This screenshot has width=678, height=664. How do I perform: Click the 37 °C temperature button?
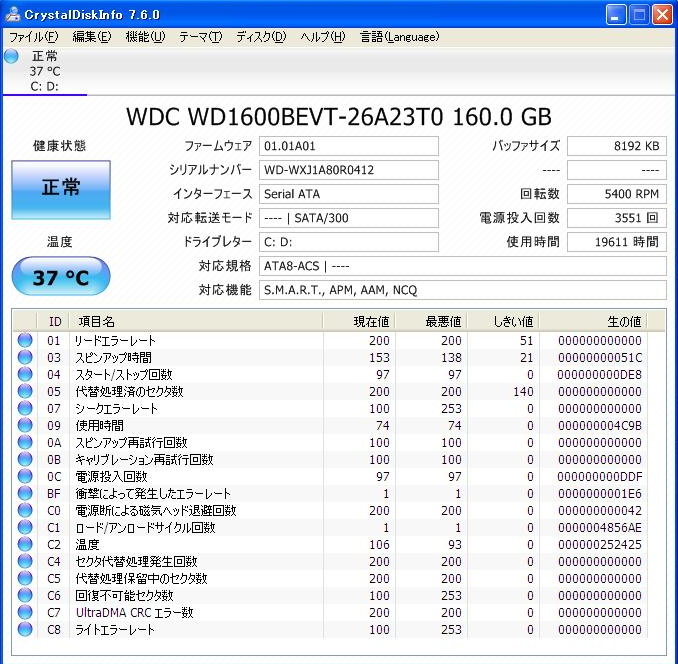pos(61,277)
